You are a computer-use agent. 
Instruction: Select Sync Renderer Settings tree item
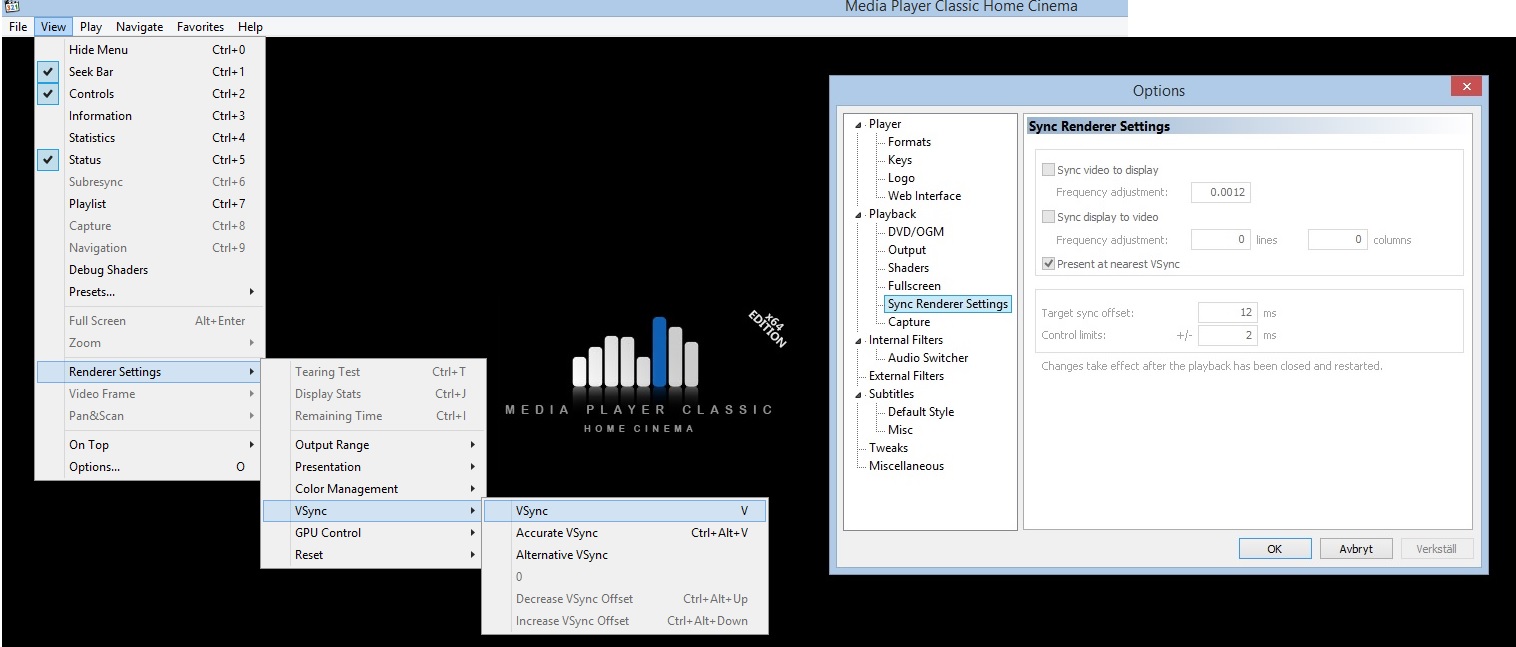948,304
